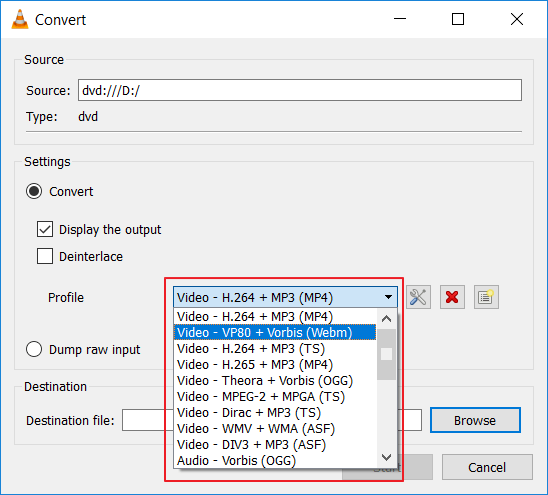Viewport: 548px width, 495px height.
Task: Click the profile list scrollbar thumb
Action: pos(387,354)
